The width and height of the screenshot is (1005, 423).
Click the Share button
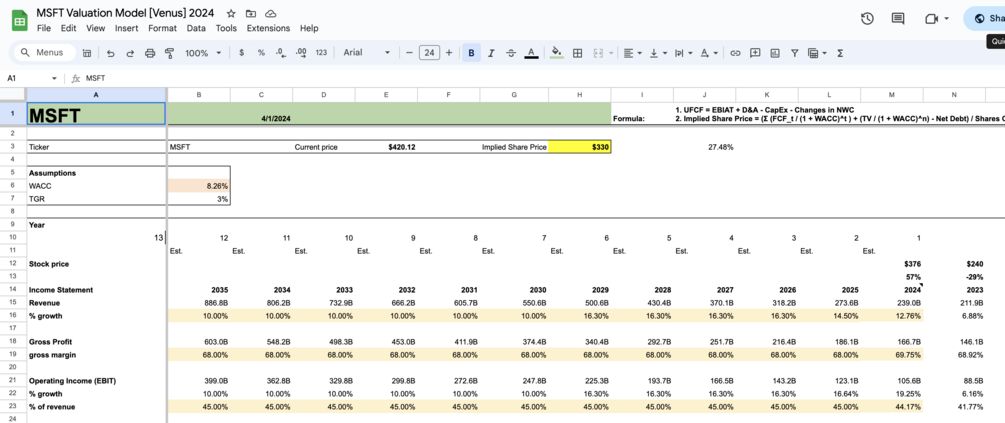tap(985, 19)
